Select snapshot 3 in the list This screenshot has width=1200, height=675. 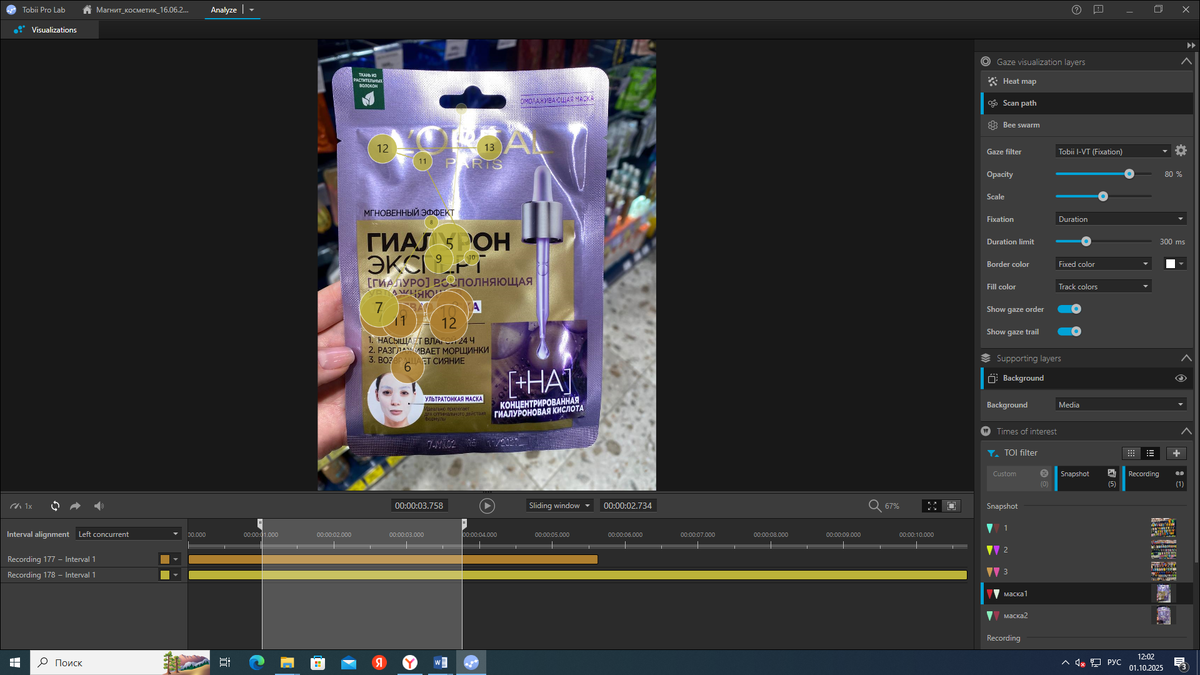click(1084, 571)
